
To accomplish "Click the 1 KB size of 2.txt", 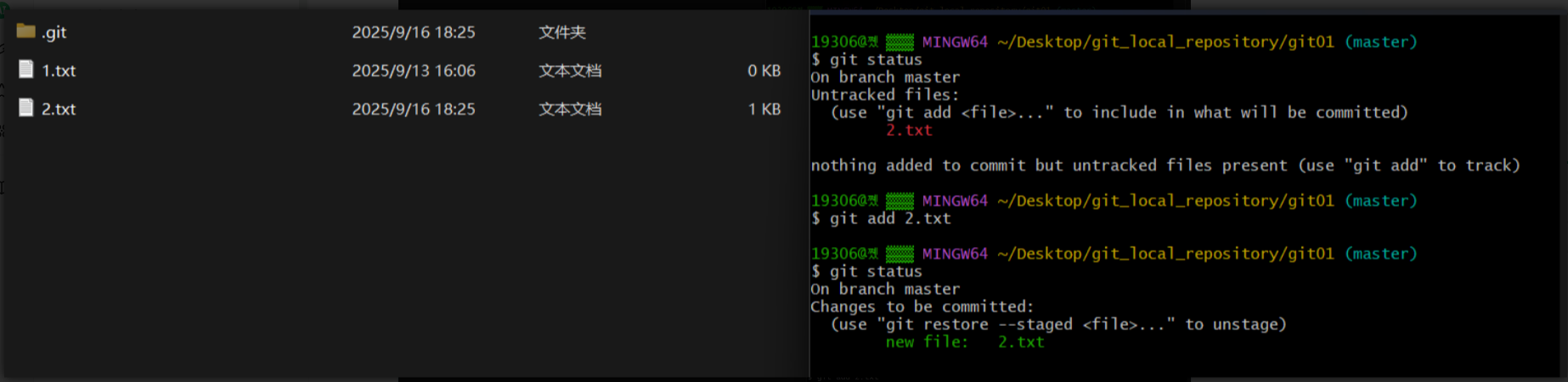I will click(x=764, y=109).
